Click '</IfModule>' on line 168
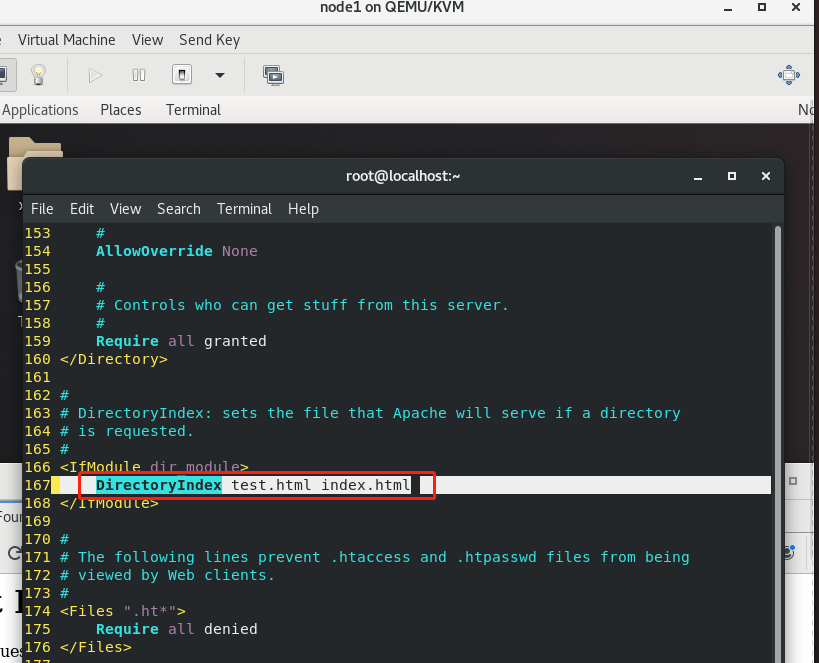 pyautogui.click(x=109, y=503)
